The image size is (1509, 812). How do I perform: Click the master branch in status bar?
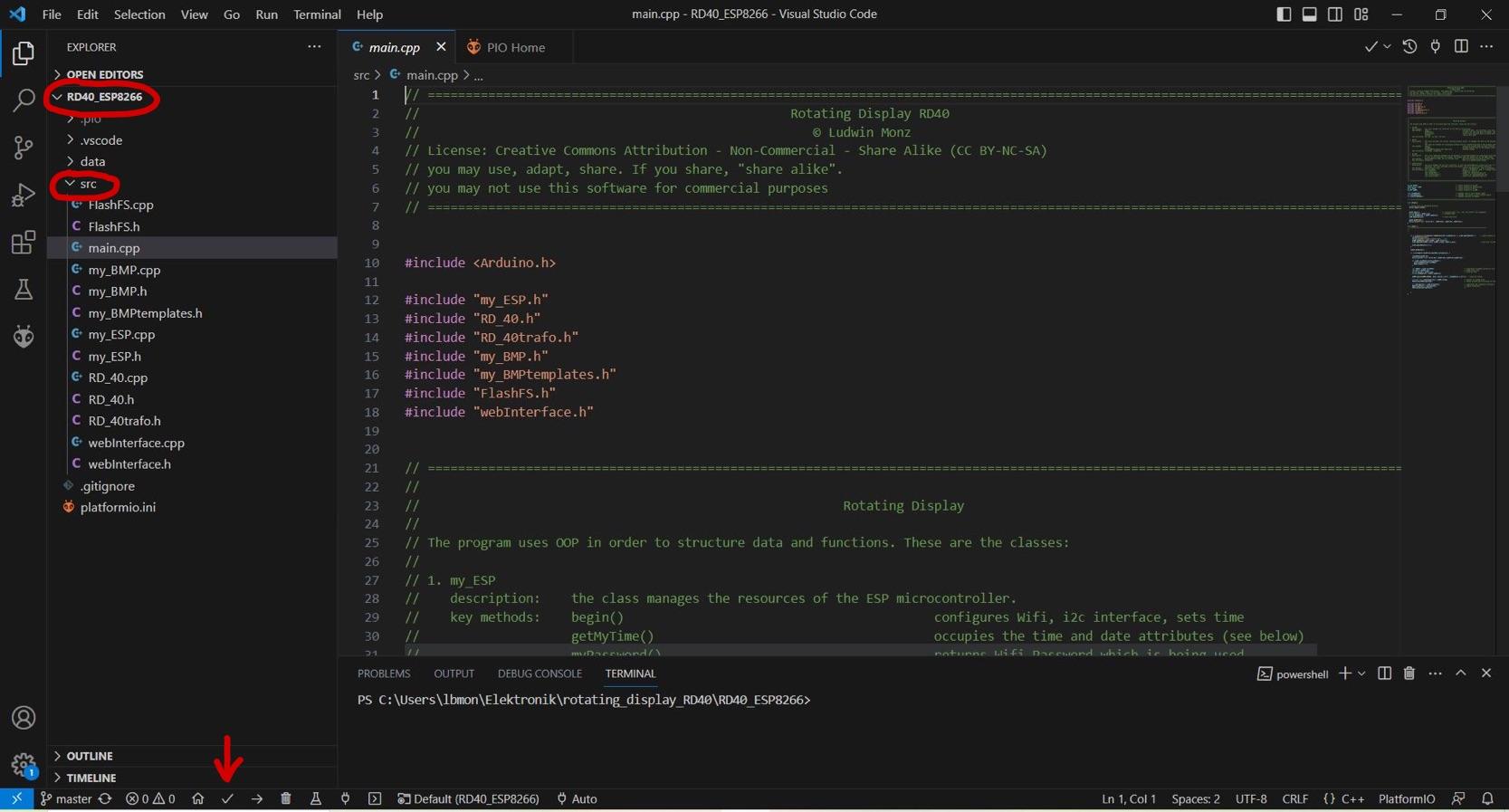(66, 798)
